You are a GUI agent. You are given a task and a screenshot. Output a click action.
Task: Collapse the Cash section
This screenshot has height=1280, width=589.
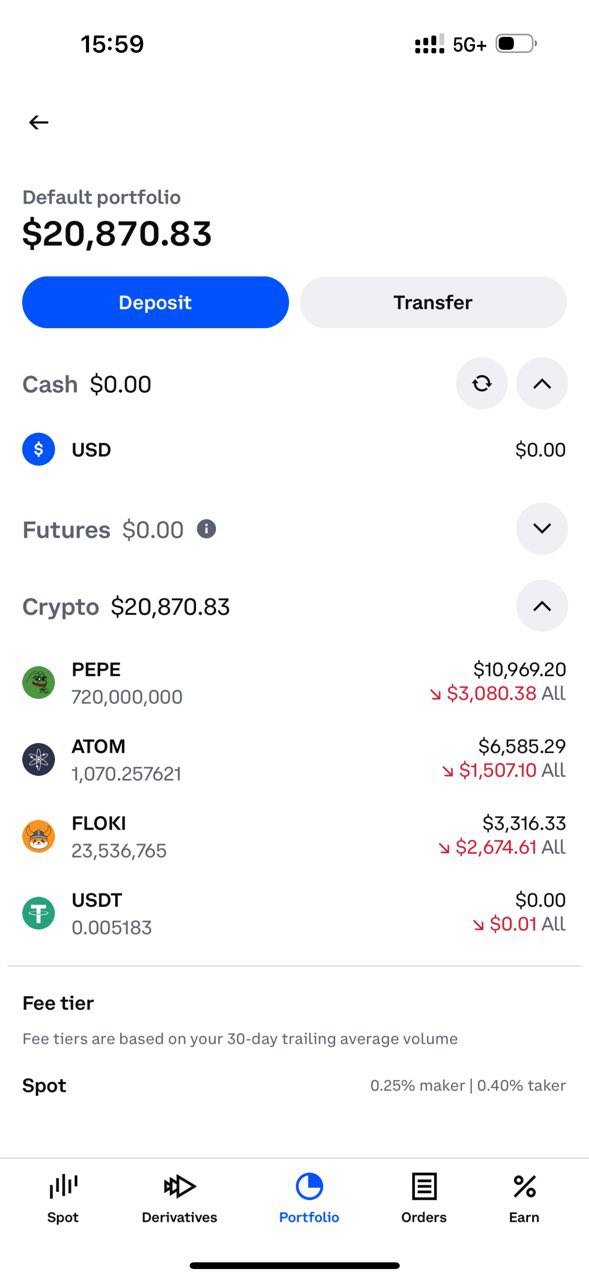[x=542, y=383]
